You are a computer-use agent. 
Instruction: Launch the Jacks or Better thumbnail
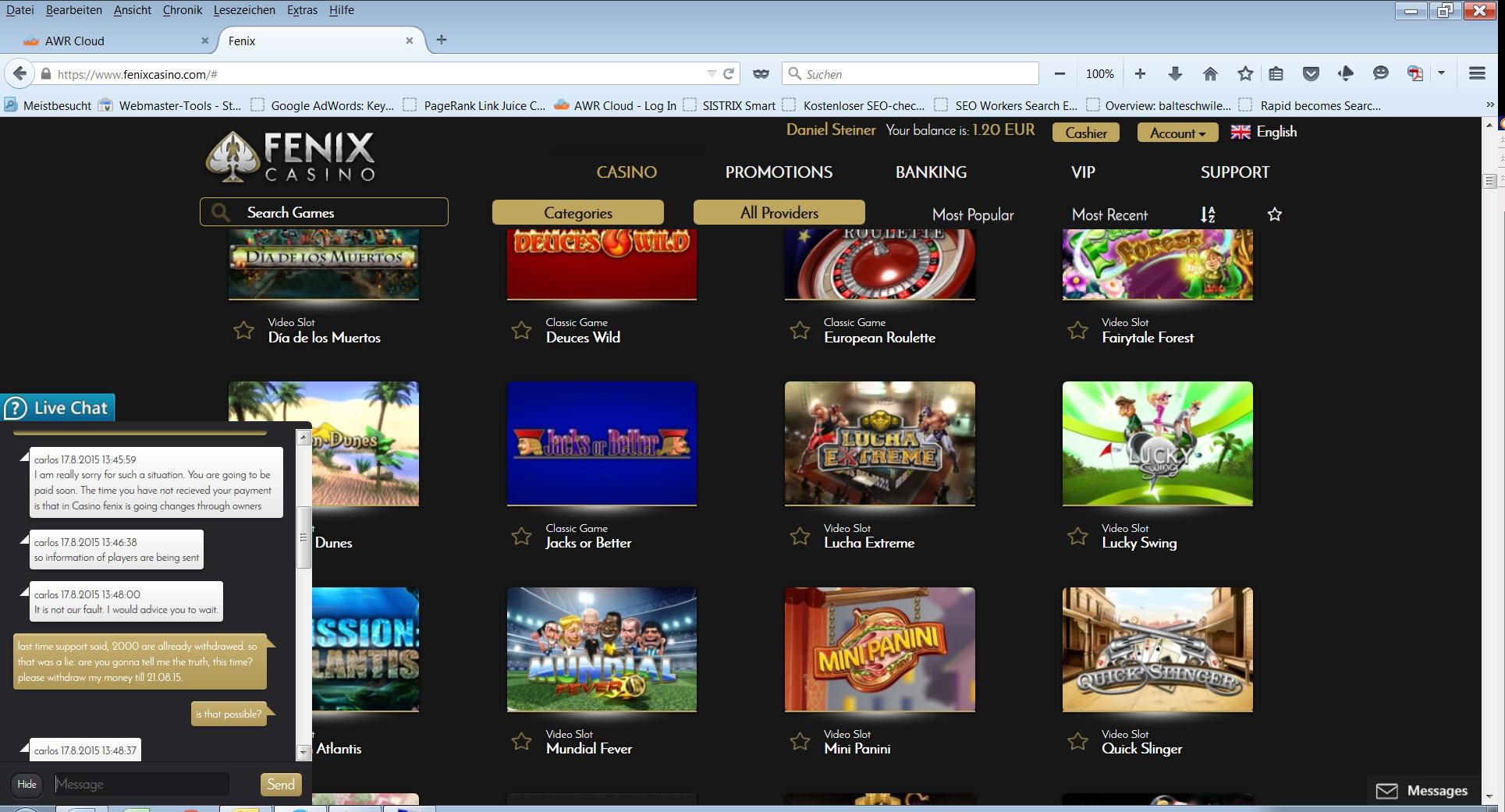point(602,443)
